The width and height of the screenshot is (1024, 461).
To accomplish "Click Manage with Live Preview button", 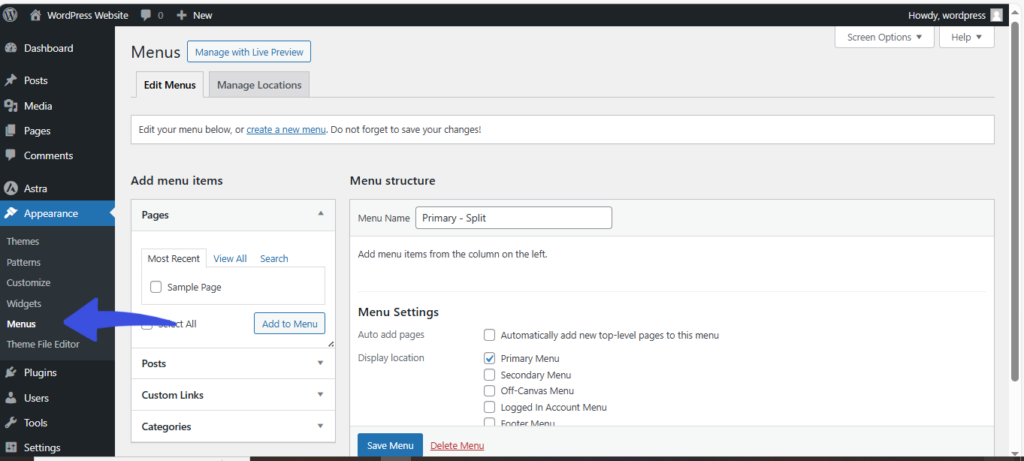I will point(249,52).
